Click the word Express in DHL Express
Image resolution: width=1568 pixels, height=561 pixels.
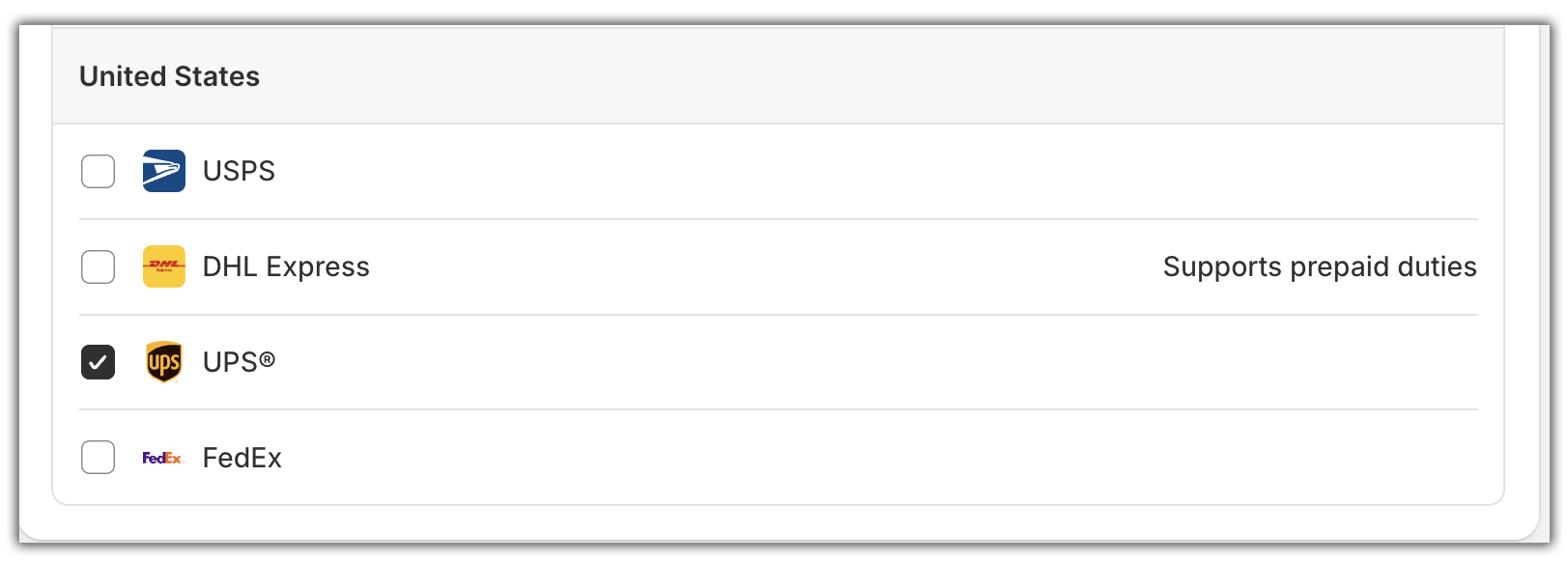[x=318, y=266]
